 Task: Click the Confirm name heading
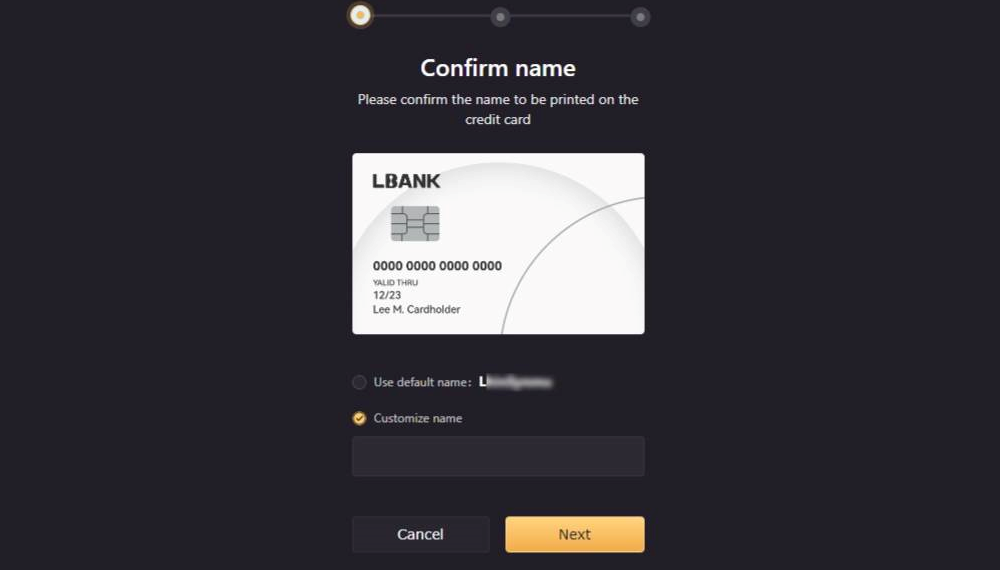[x=498, y=68]
